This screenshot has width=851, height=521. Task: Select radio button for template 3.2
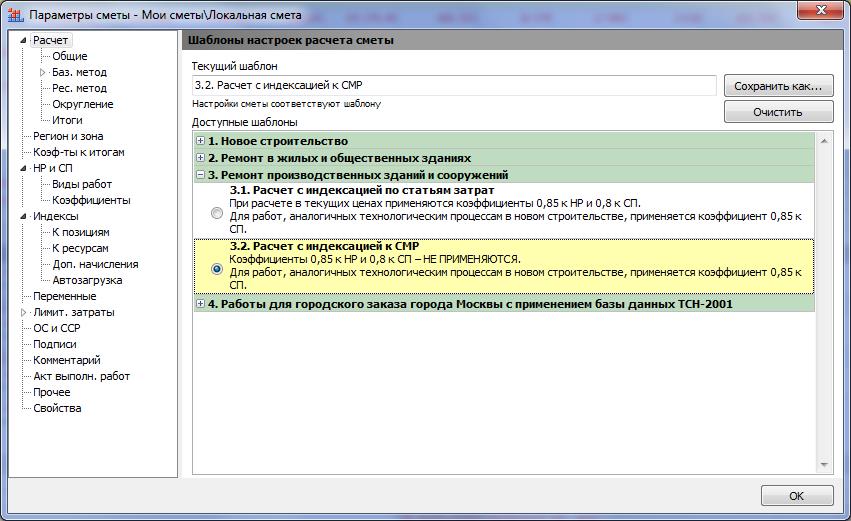[217, 269]
